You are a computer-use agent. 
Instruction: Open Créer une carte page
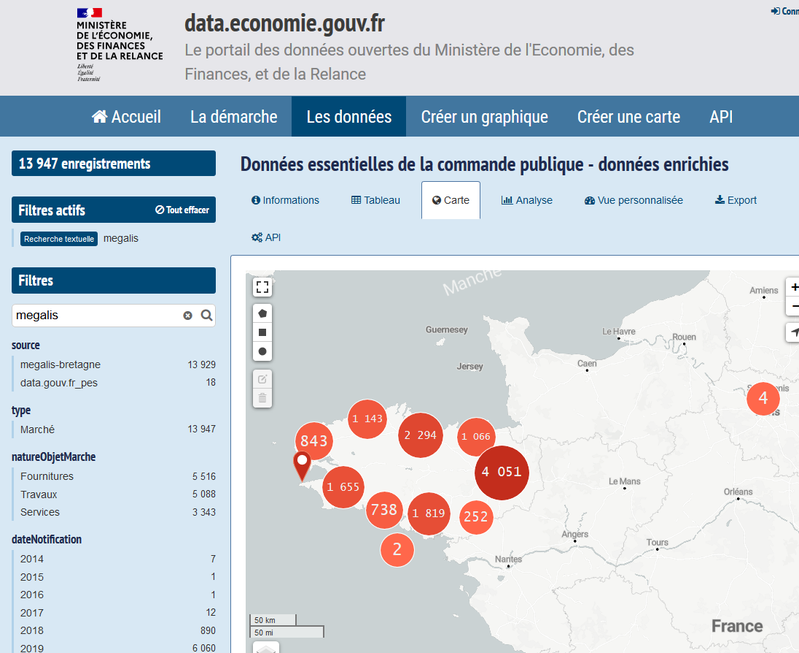pos(629,117)
